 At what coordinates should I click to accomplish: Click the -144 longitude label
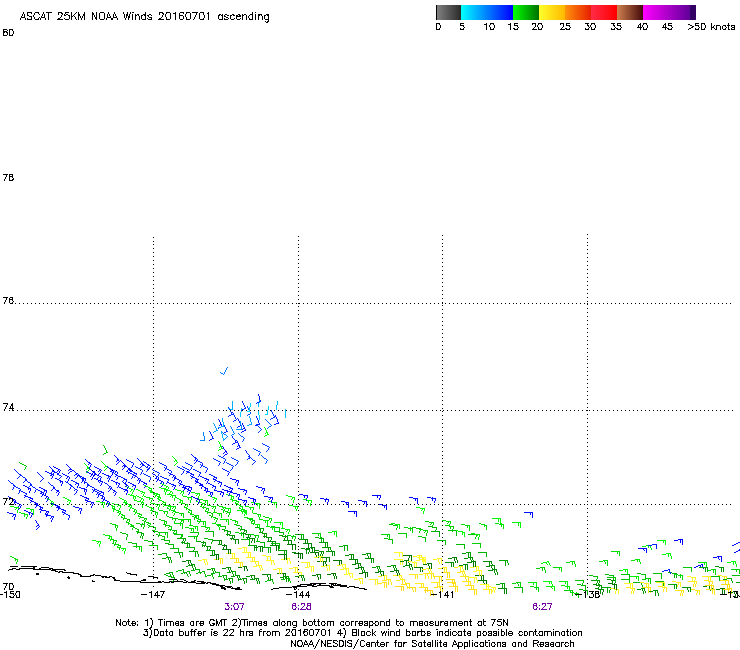pos(298,594)
